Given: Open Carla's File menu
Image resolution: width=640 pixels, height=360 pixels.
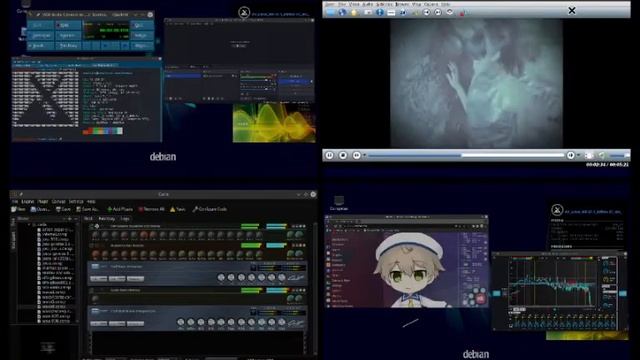Looking at the screenshot, I should [x=15, y=201].
